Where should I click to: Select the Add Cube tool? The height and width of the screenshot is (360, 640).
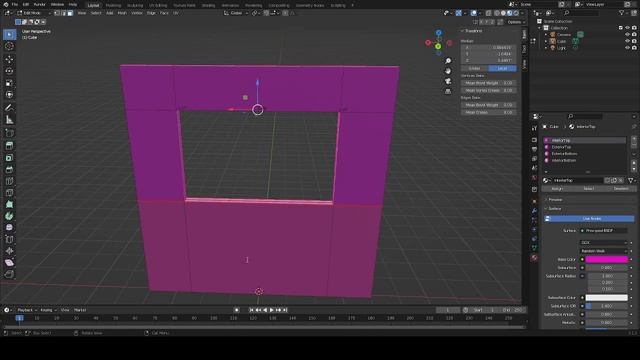(9, 133)
